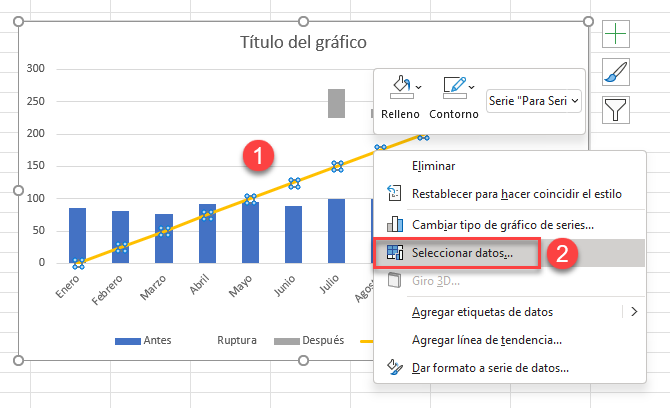
Task: Click the Marzo axis label
Action: point(153,288)
